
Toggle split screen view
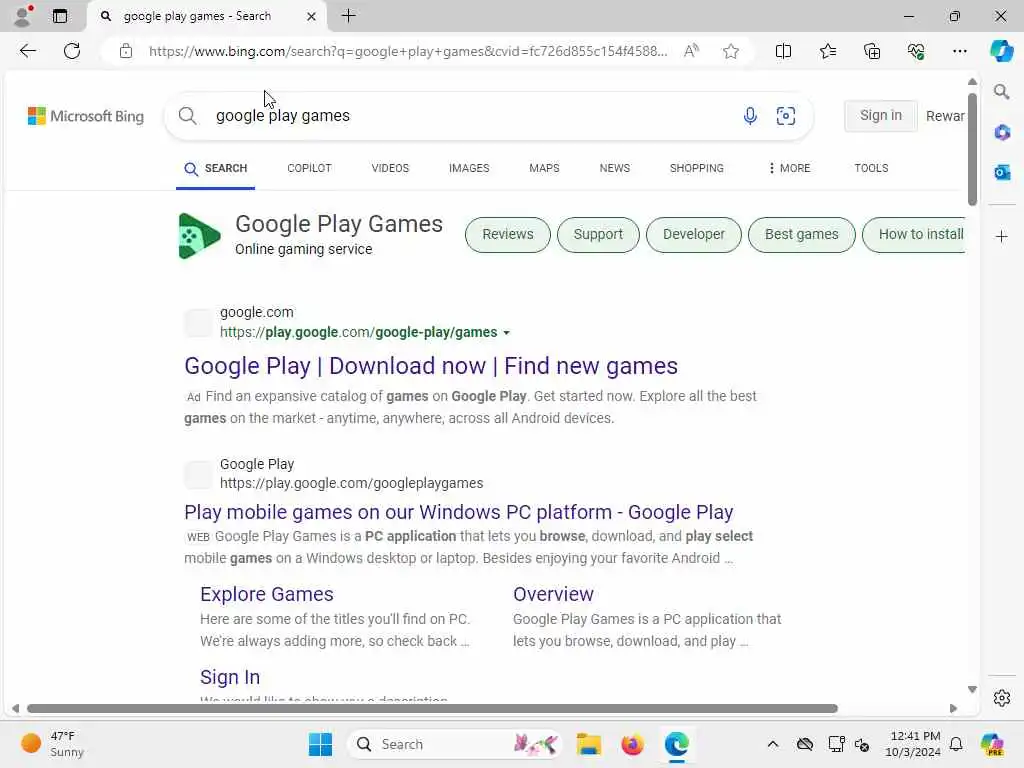click(783, 51)
